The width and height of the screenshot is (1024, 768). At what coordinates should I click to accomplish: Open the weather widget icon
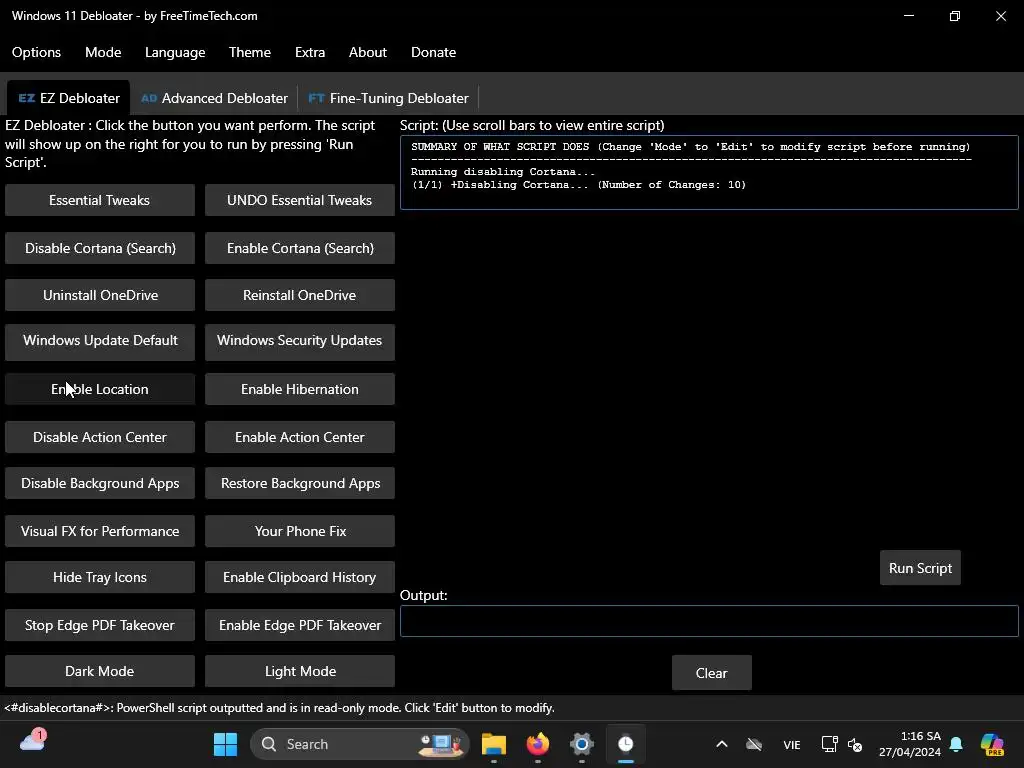(33, 742)
